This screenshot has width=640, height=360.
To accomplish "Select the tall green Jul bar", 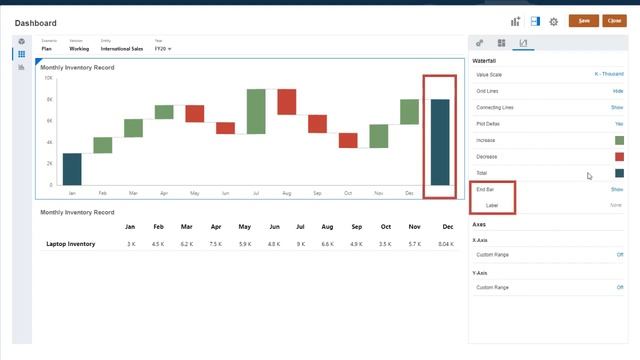I will coord(256,111).
